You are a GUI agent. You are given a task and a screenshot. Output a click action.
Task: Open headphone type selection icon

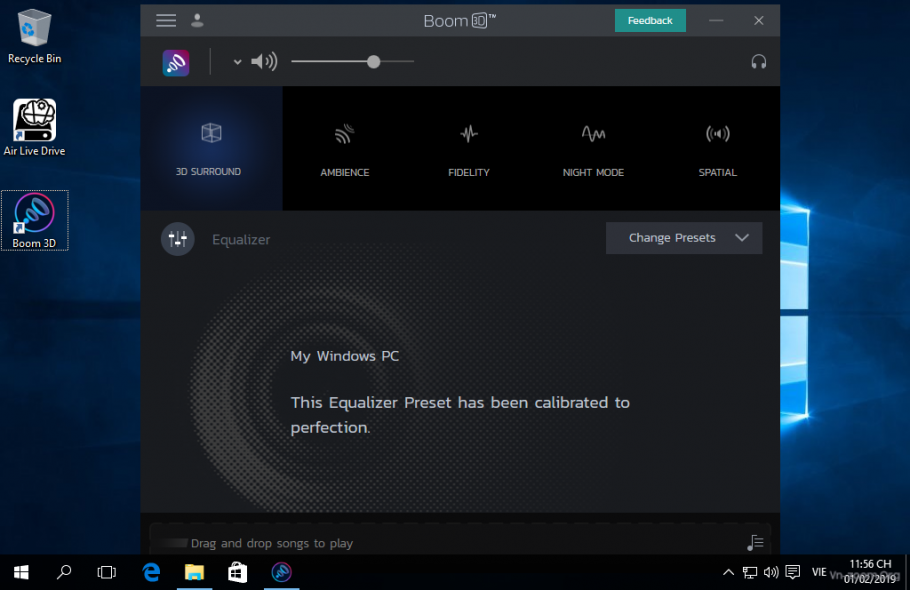(759, 61)
